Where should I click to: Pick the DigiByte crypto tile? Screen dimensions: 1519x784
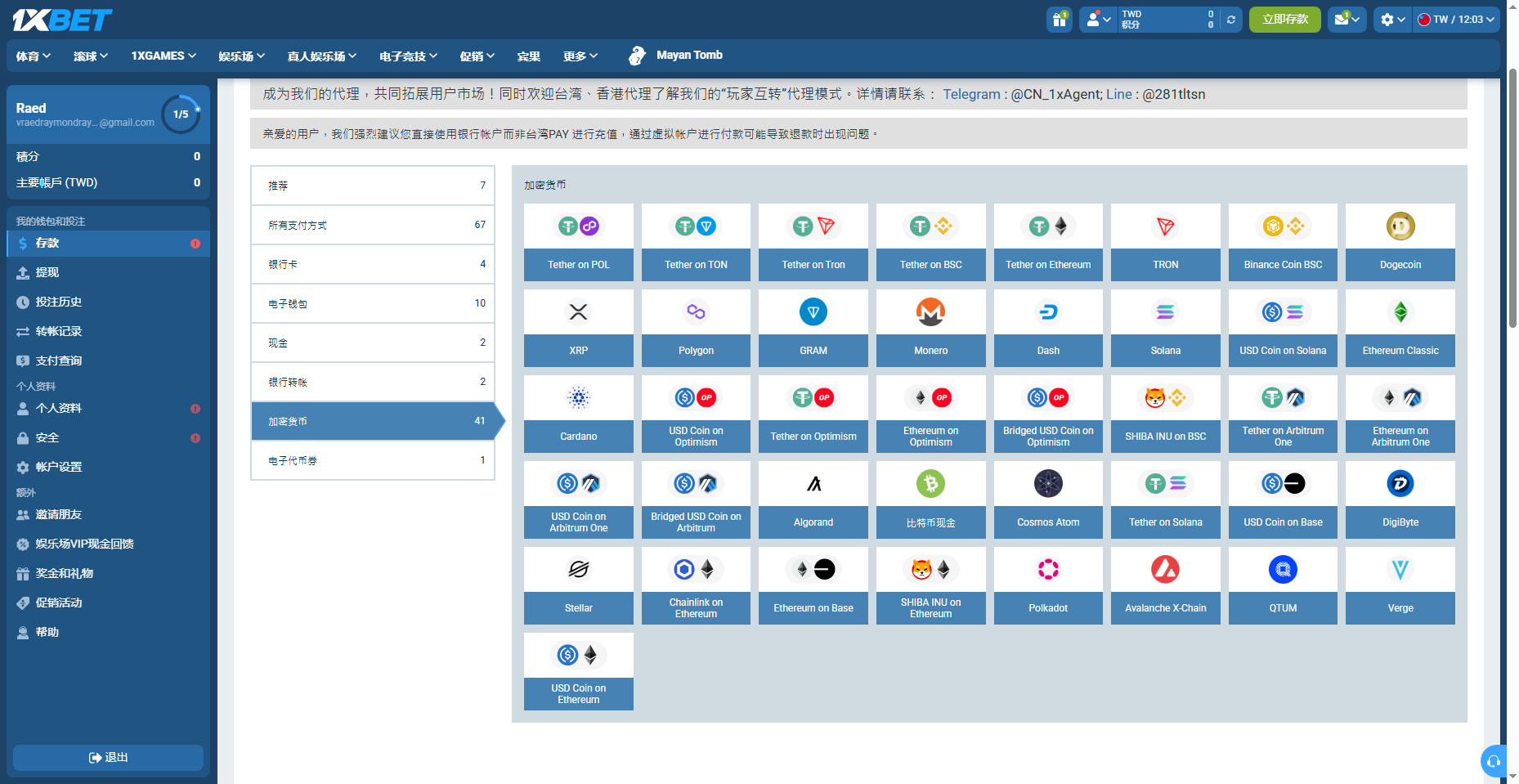click(x=1400, y=500)
